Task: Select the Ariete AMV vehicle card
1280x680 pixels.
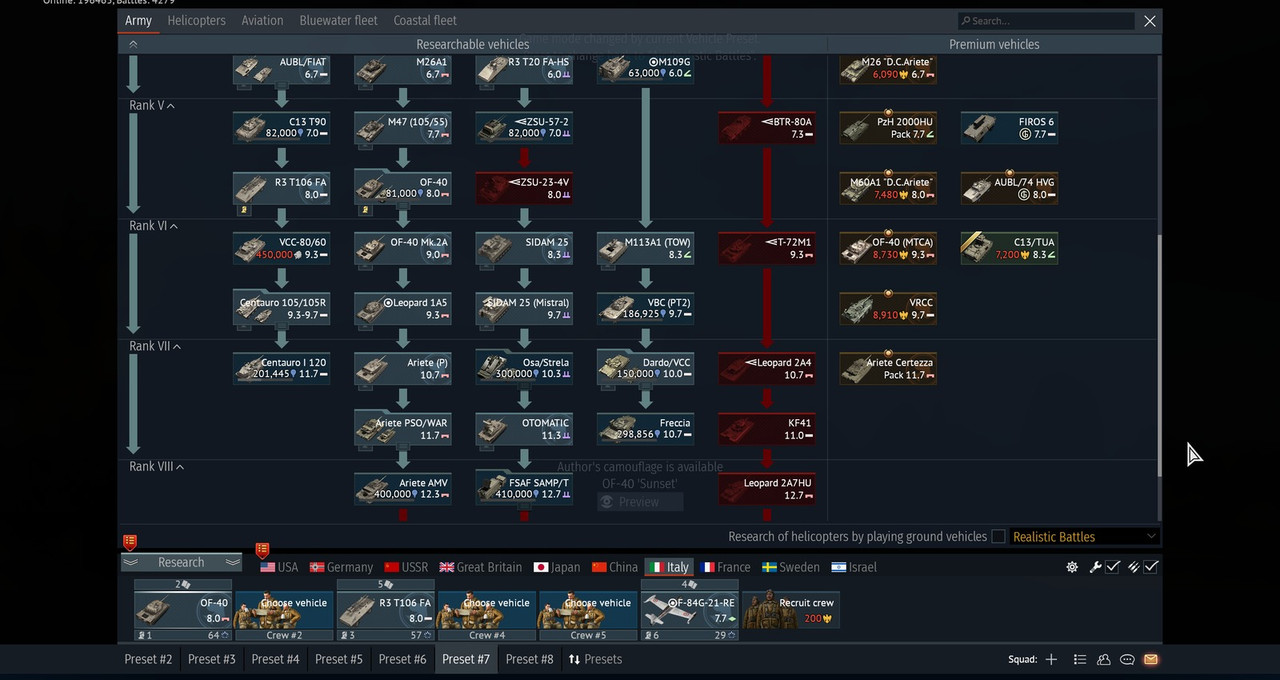Action: pos(403,489)
